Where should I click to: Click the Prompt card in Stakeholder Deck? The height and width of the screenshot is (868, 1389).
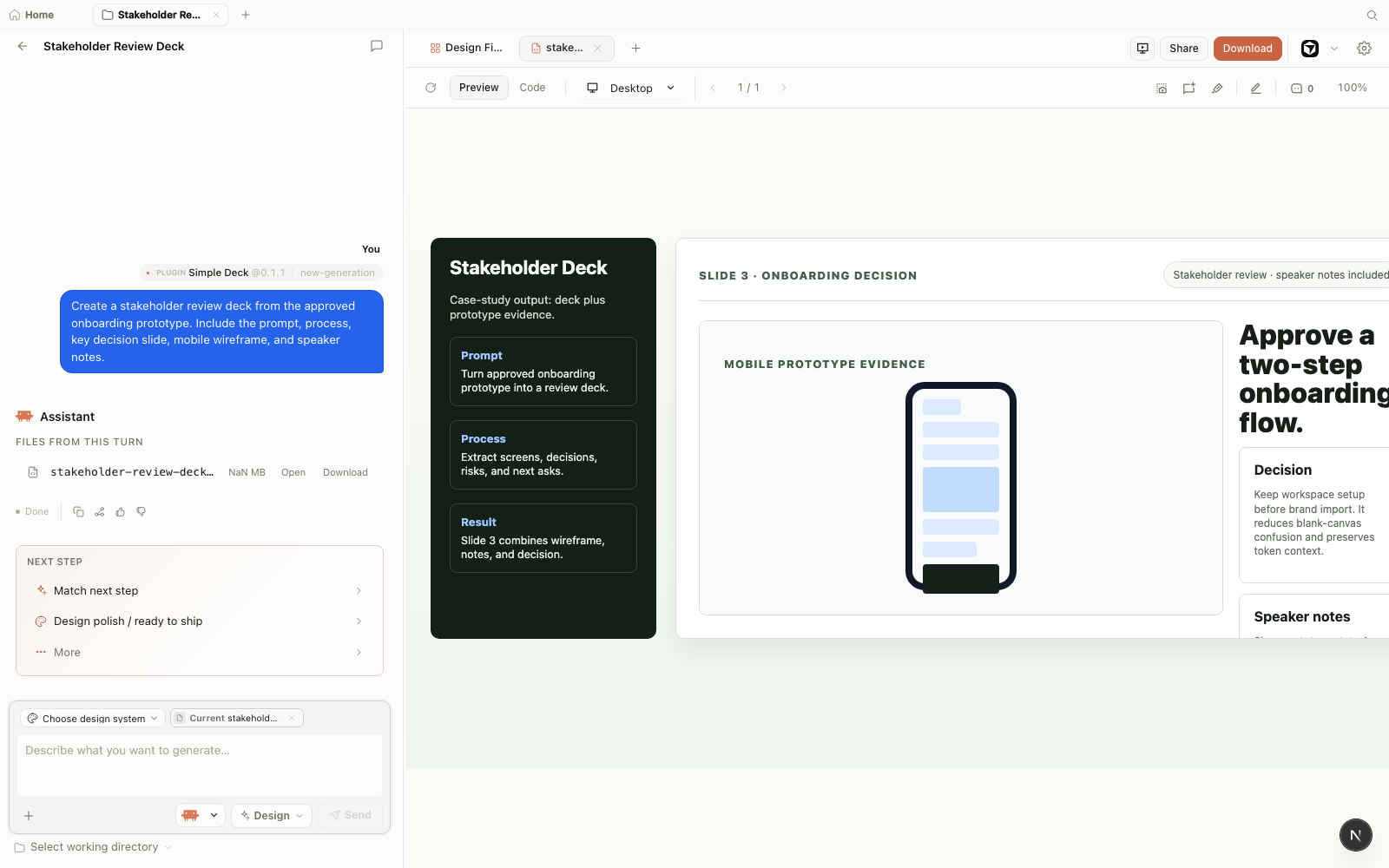(543, 372)
